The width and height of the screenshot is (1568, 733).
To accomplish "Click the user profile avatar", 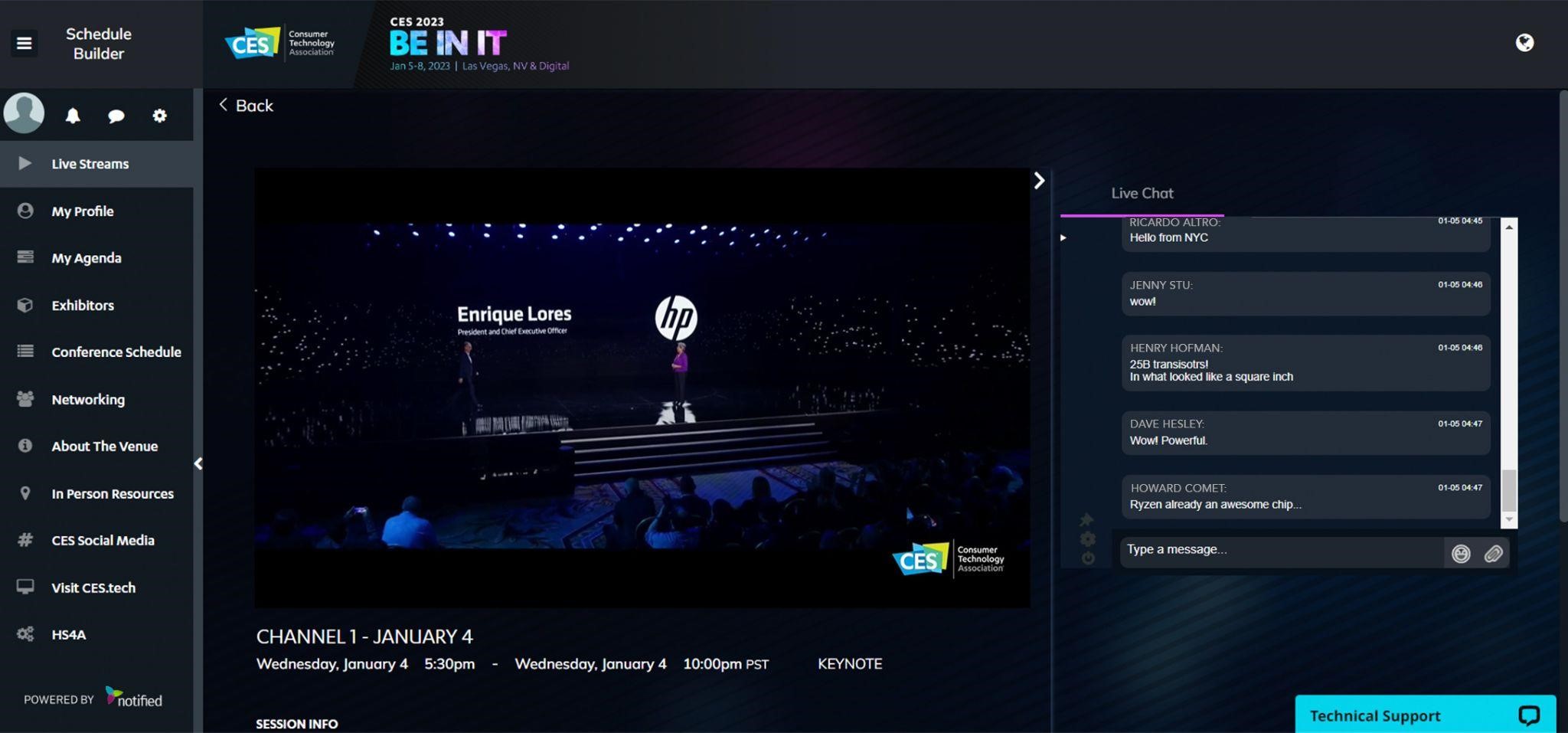I will pyautogui.click(x=24, y=113).
